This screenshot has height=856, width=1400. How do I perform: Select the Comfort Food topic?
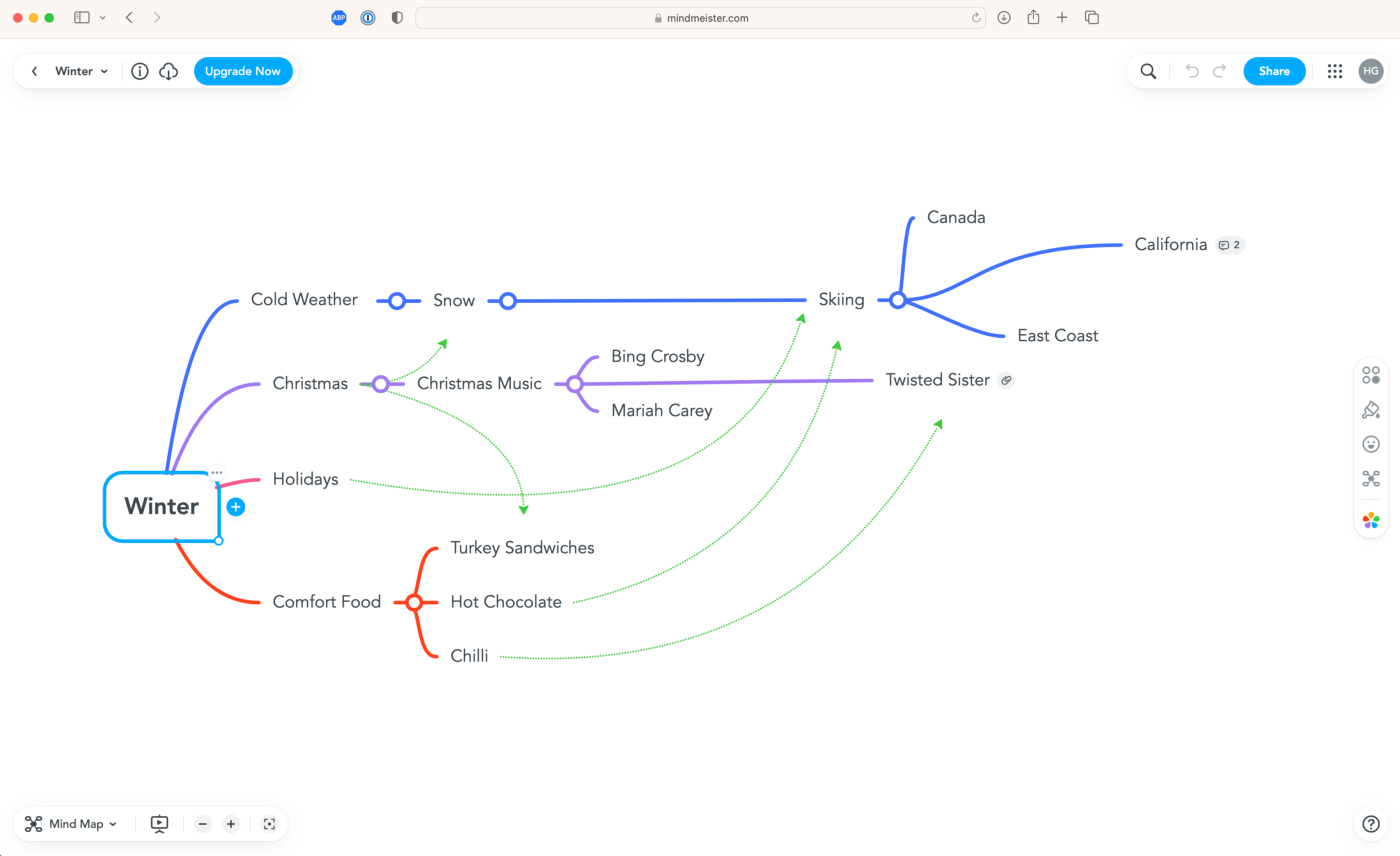click(327, 602)
